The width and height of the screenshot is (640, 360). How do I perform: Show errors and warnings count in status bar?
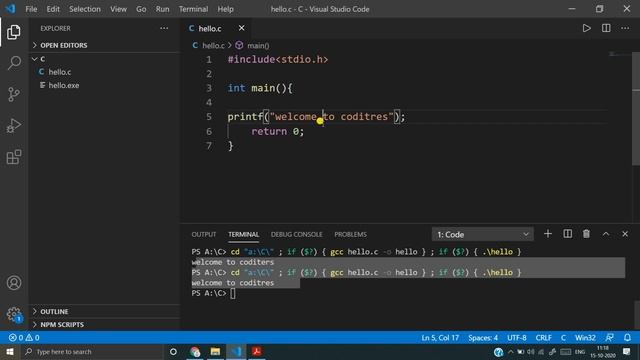coord(24,338)
